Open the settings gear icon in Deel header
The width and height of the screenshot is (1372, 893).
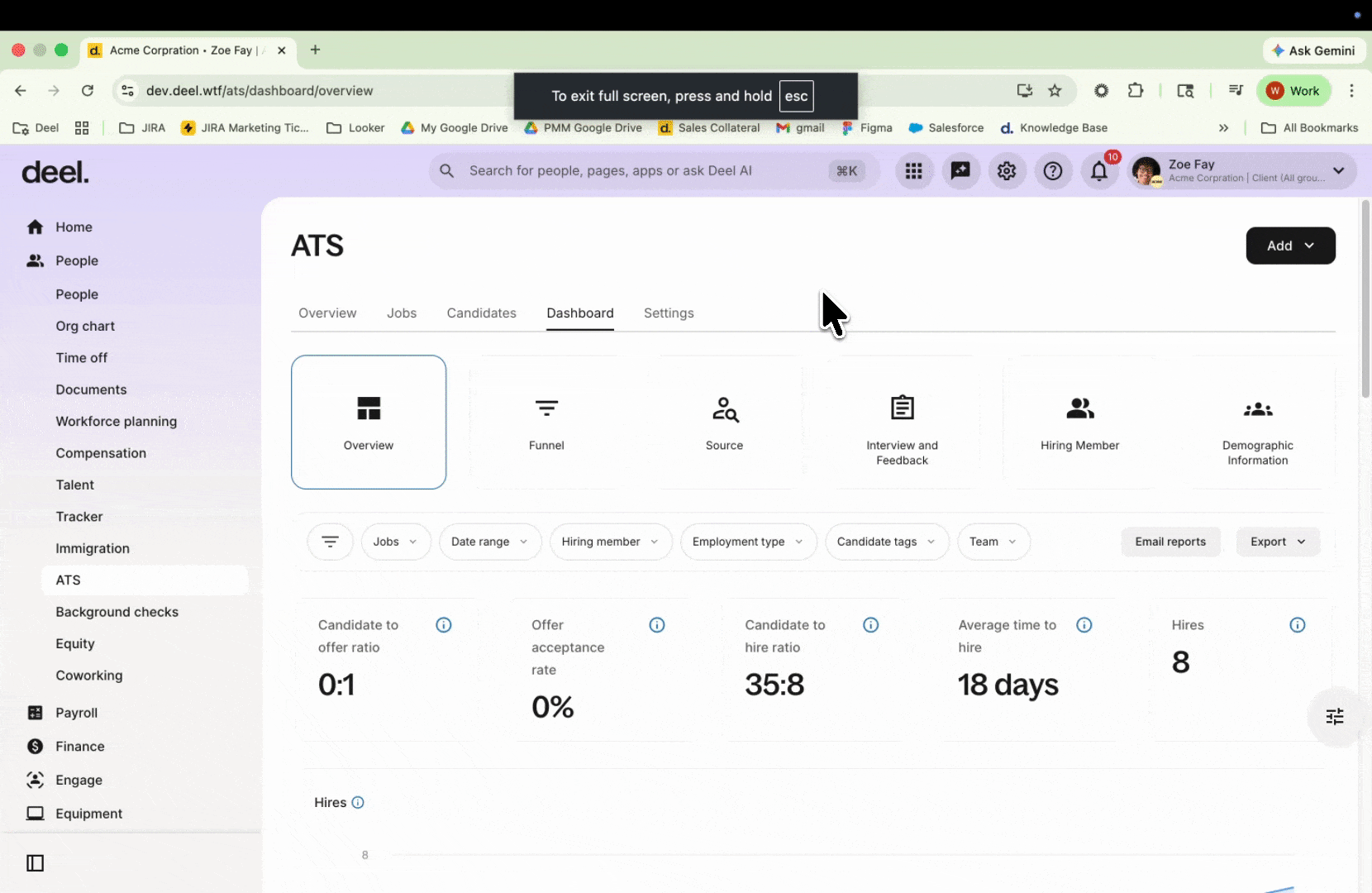[x=1006, y=171]
